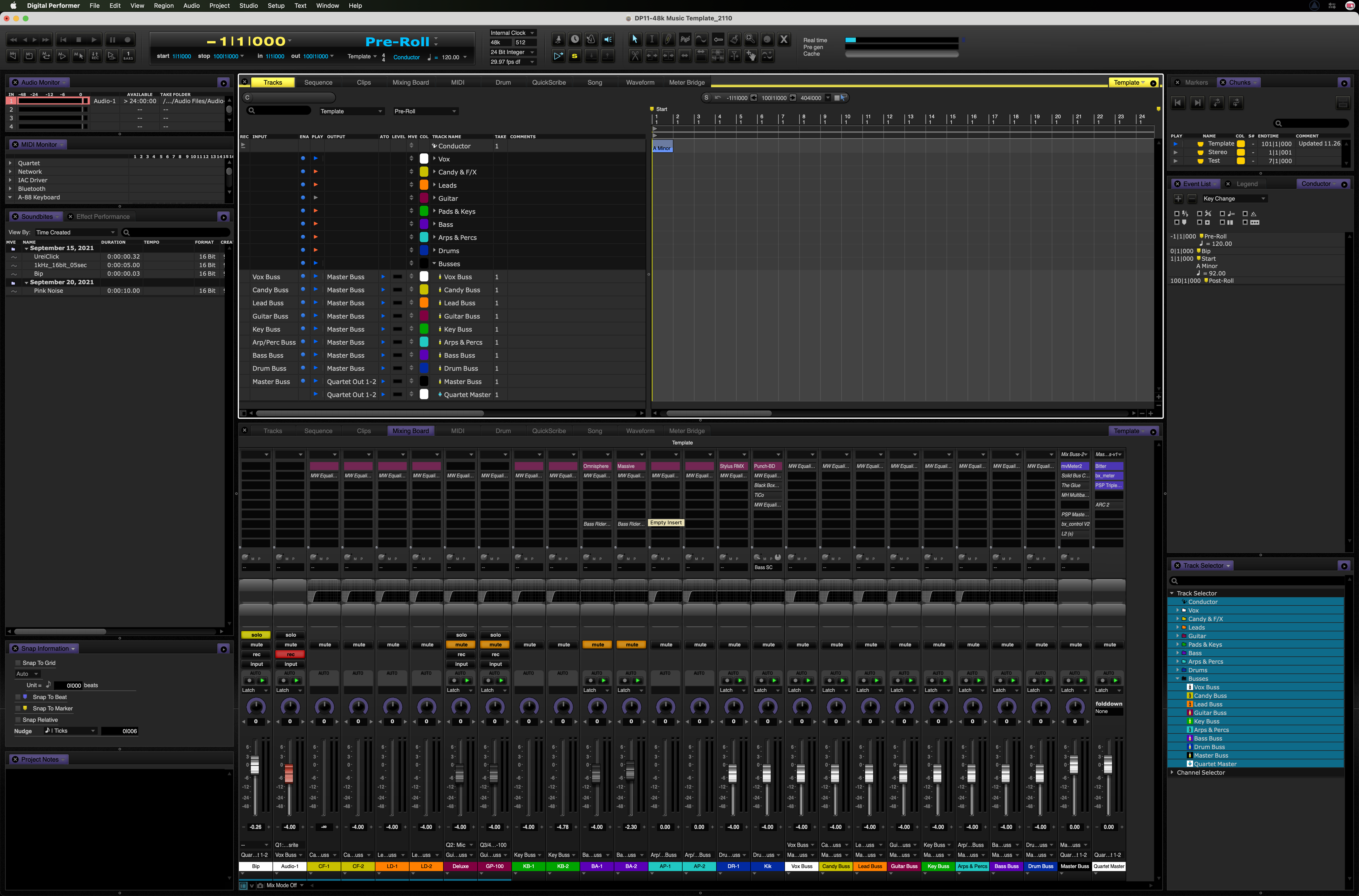Screen dimensions: 1359x896
Task: Click the Master Buss channel fader
Action: pyautogui.click(x=1074, y=765)
